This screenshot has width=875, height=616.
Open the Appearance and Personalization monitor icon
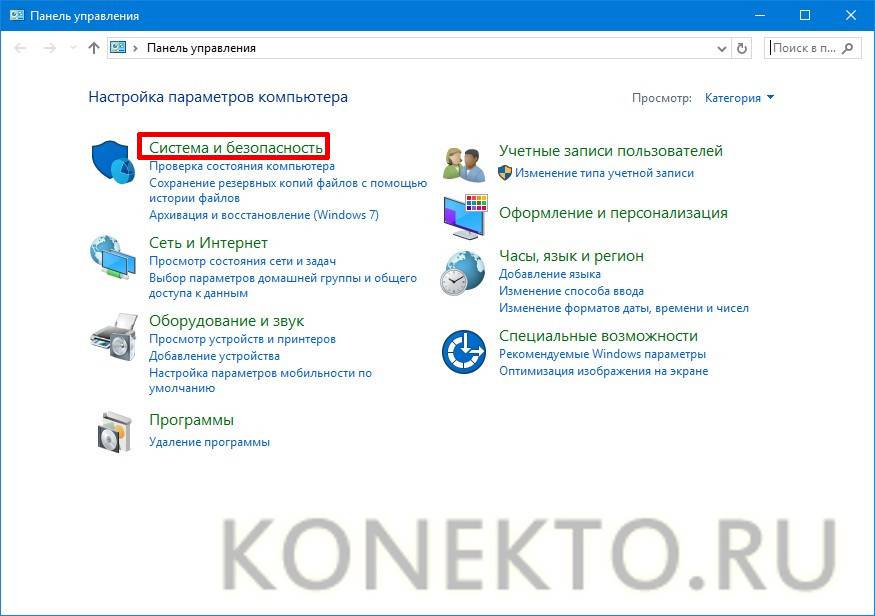coord(465,216)
